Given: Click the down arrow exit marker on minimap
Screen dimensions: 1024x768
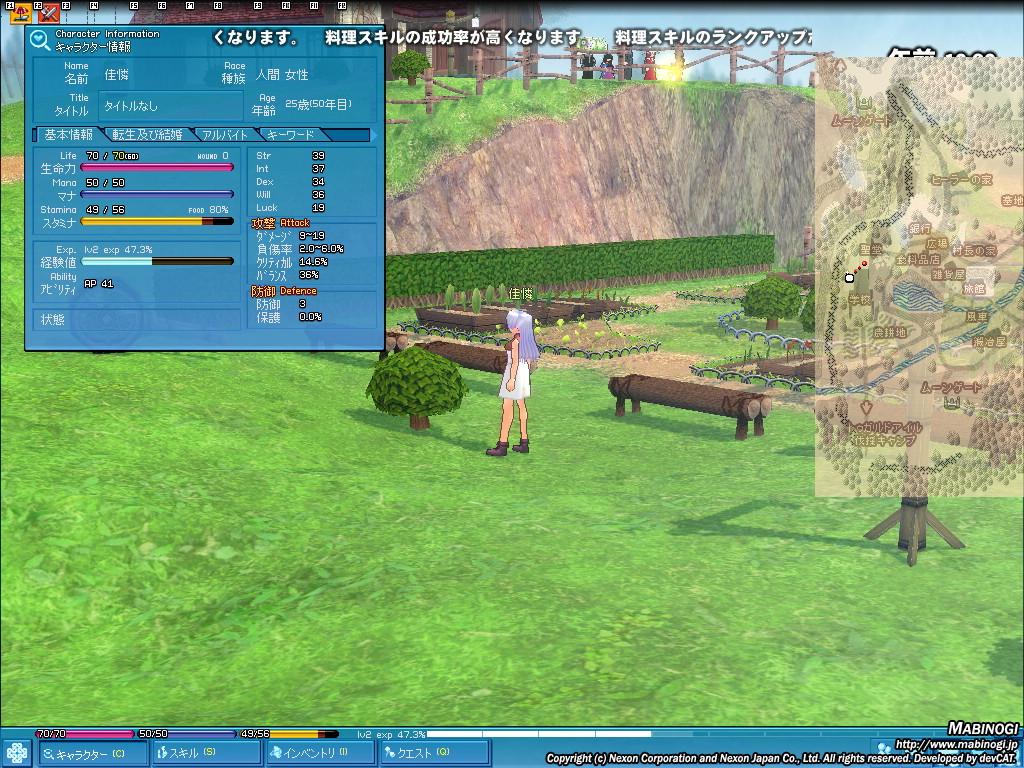Looking at the screenshot, I should click(x=865, y=409).
